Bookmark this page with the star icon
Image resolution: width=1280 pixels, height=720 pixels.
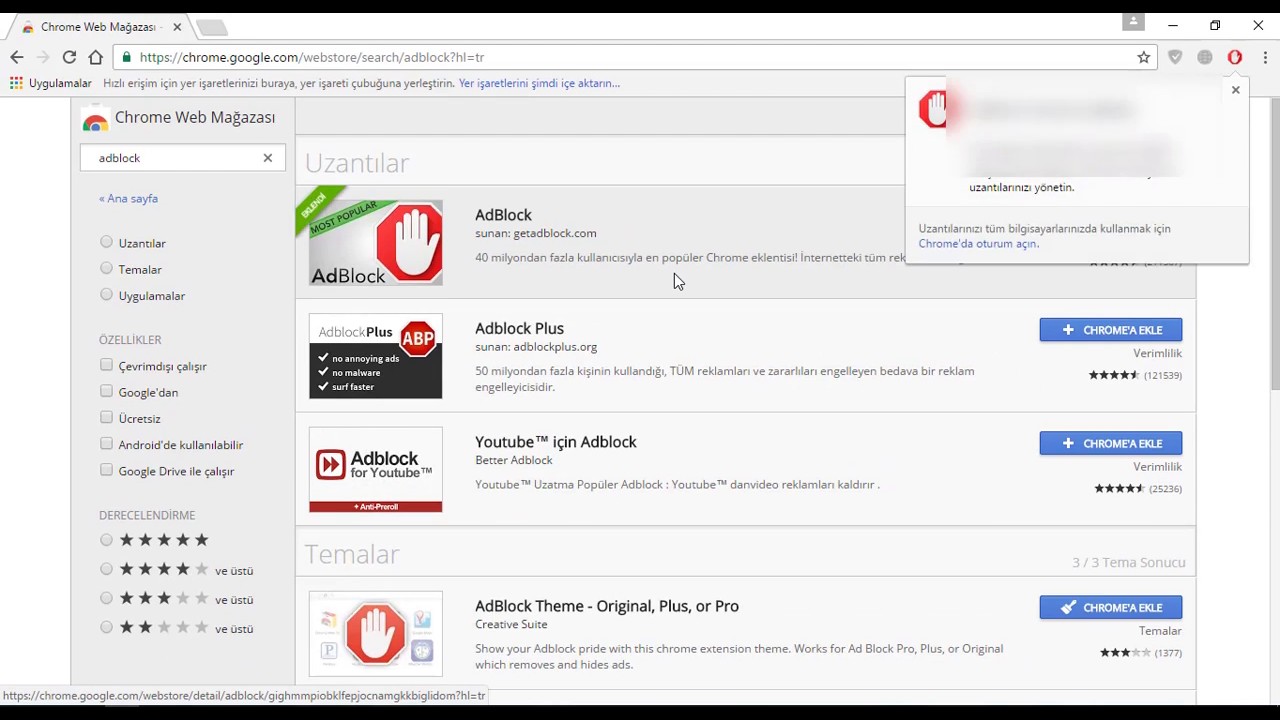click(1144, 57)
